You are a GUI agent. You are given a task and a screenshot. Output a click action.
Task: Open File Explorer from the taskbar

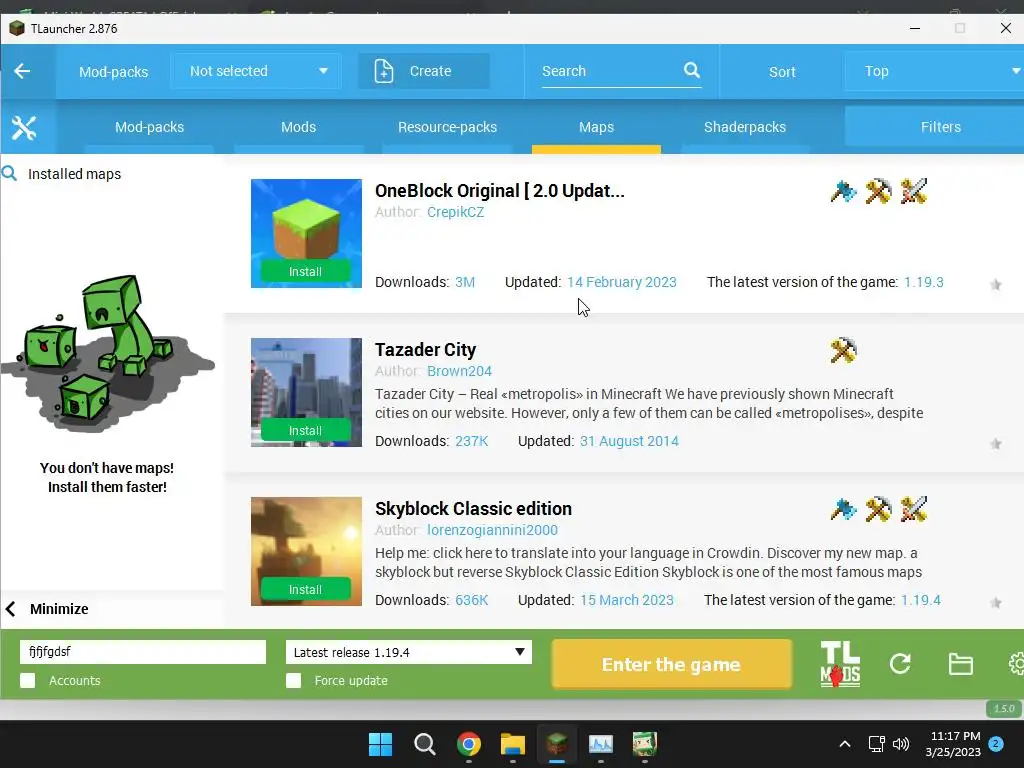click(513, 744)
